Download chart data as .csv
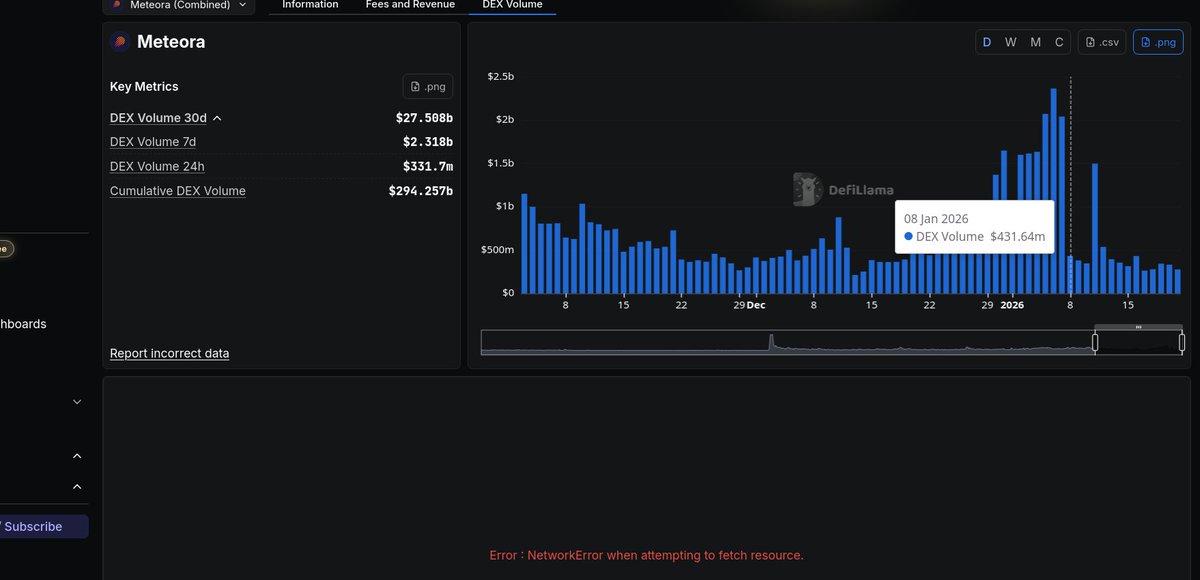The width and height of the screenshot is (1200, 580). tap(1102, 42)
